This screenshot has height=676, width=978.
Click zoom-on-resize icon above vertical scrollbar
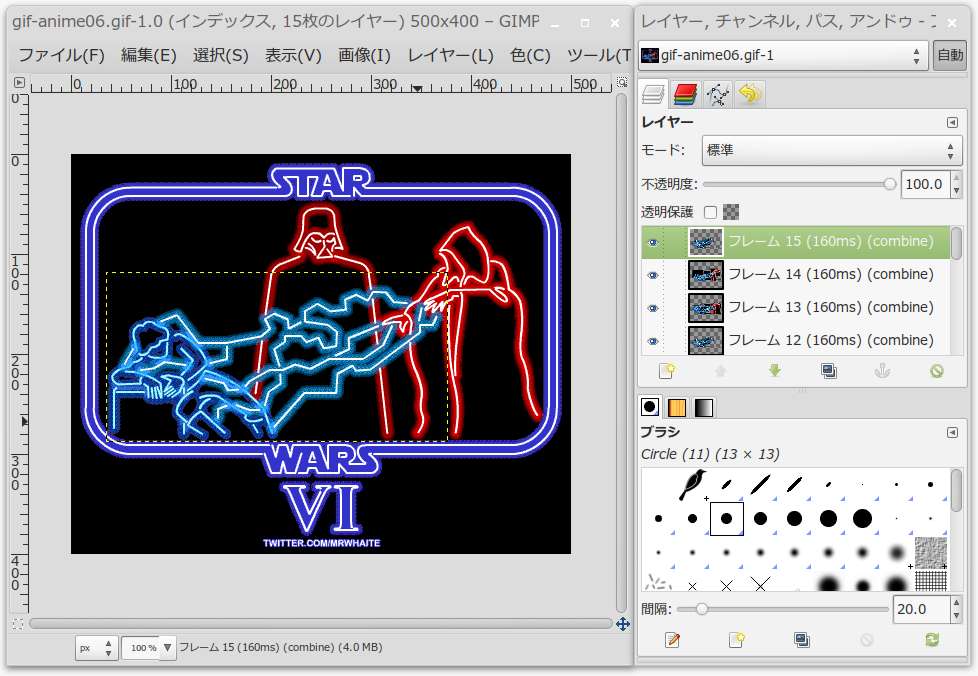[622, 82]
